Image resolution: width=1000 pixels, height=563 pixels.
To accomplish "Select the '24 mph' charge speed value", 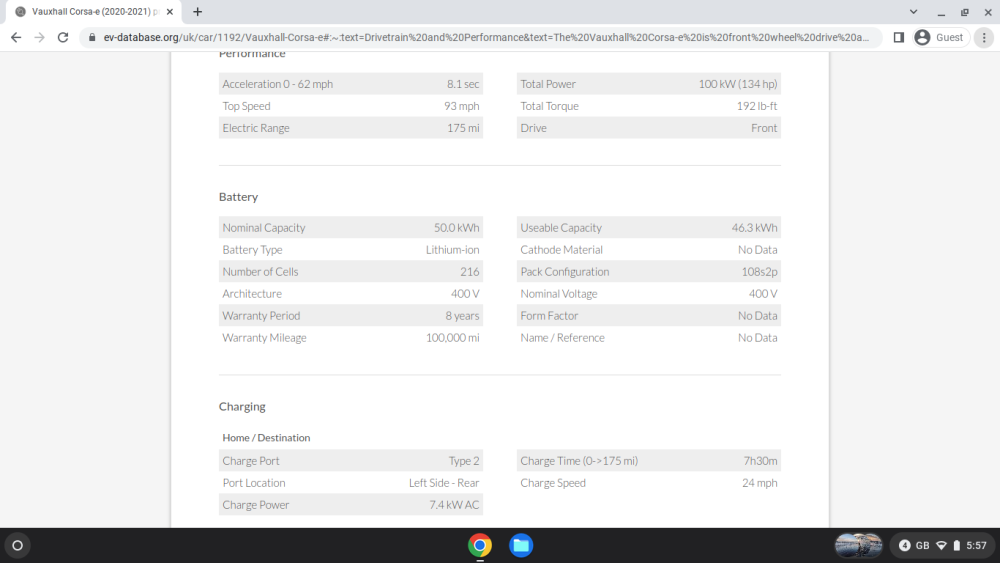I will [x=760, y=483].
